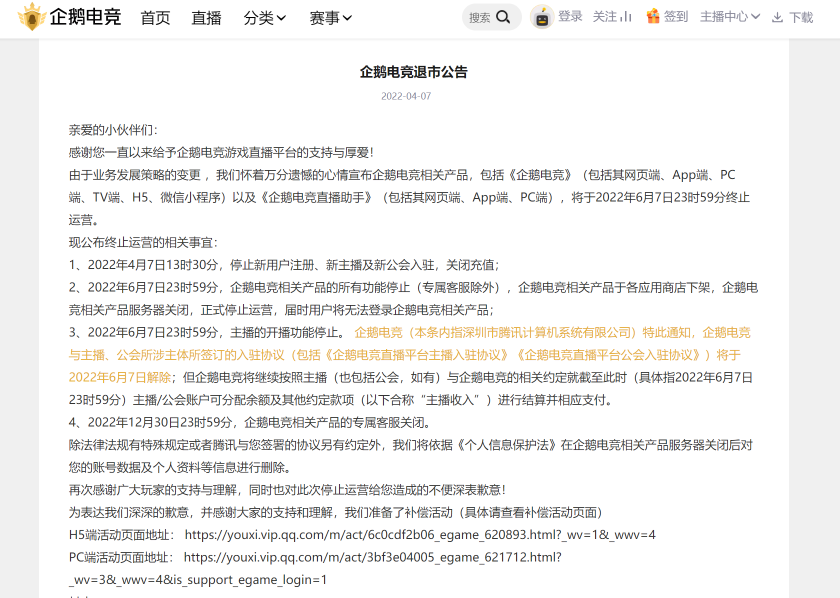
Task: Click the 企鹅电竞退市公告 title heading
Action: [x=414, y=72]
